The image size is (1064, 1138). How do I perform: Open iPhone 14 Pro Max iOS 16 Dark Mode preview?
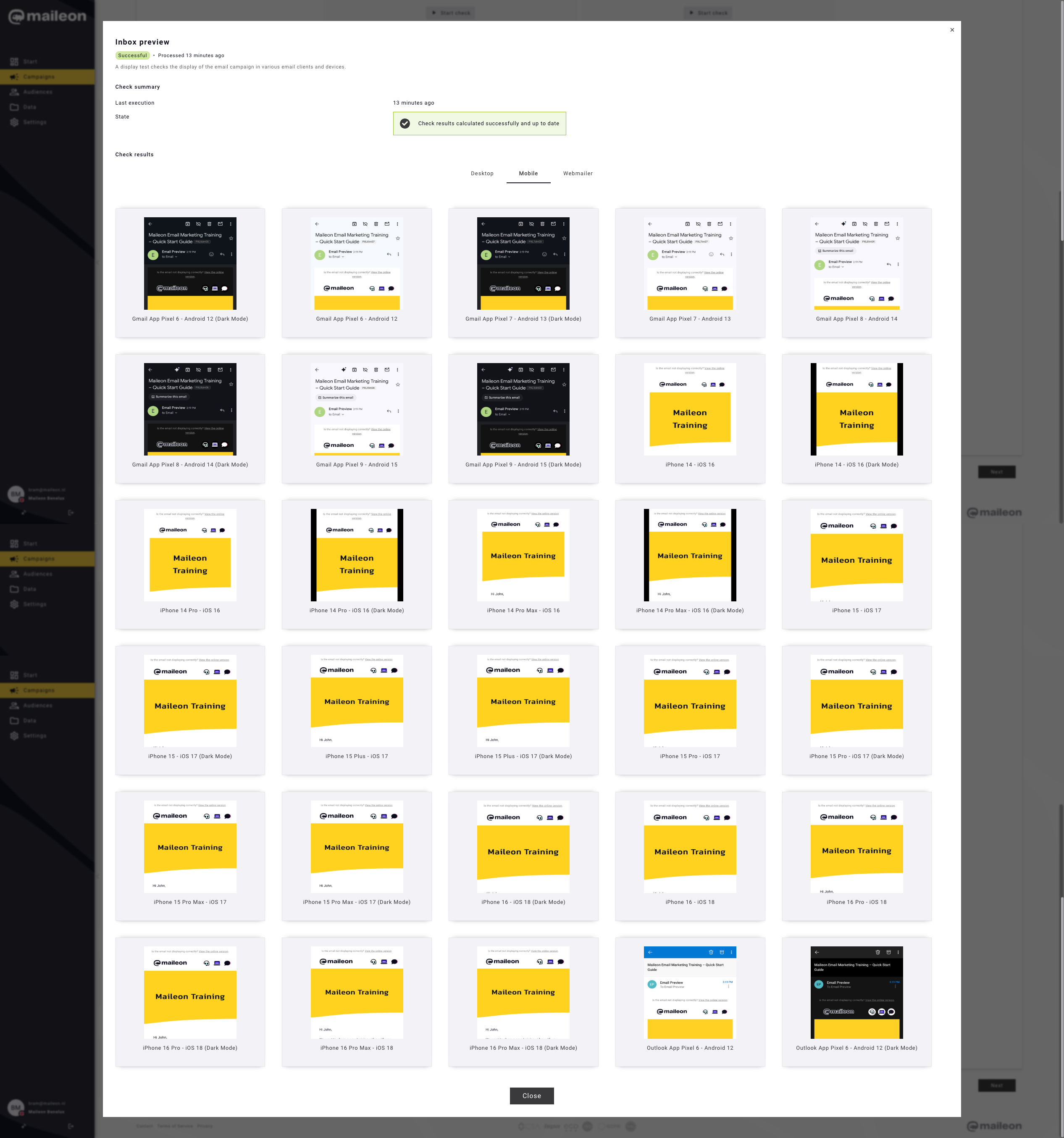pos(690,555)
